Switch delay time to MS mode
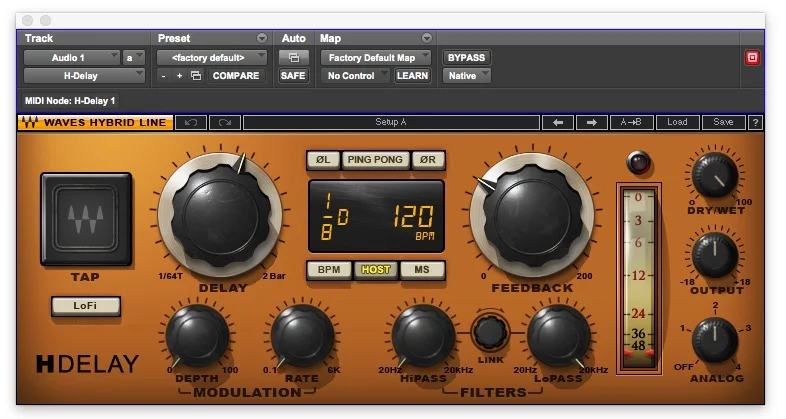The width and height of the screenshot is (786, 419). point(422,270)
